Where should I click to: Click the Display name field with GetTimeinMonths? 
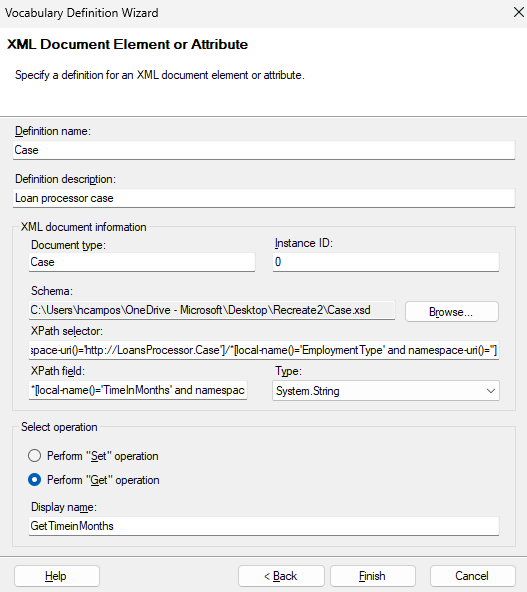[x=264, y=526]
